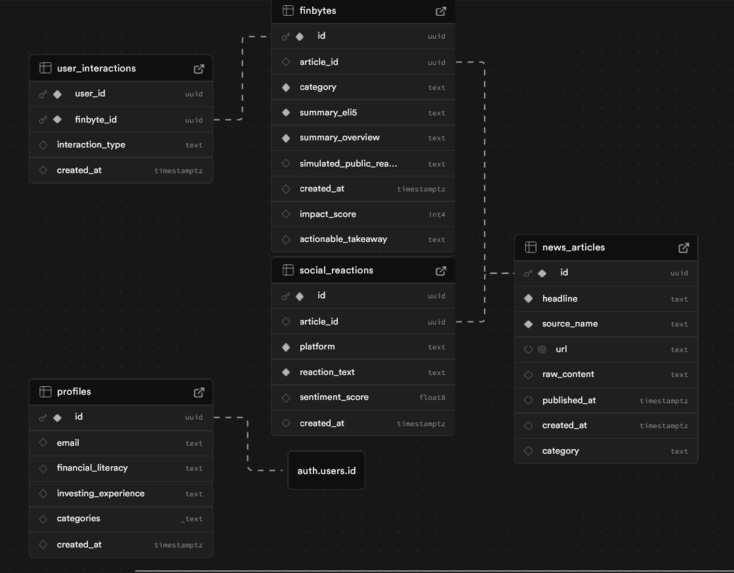Viewport: 734px width, 573px height.
Task: Click the table icon beside social_reactions title
Action: tap(288, 270)
